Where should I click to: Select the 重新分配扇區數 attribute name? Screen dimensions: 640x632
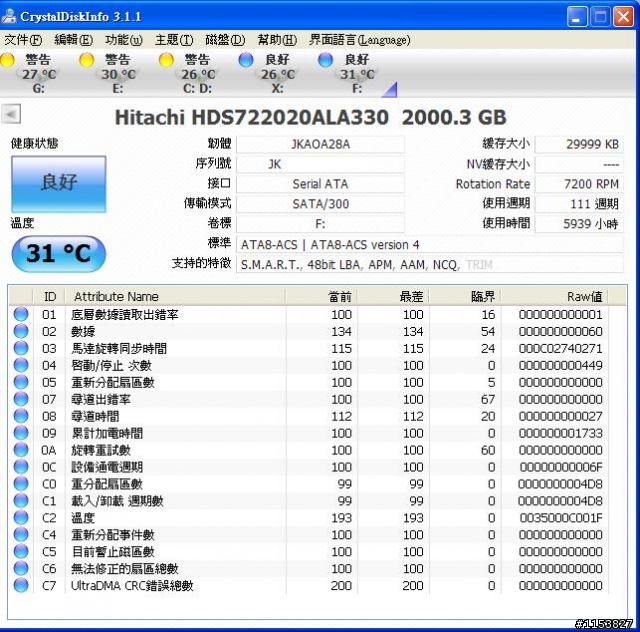tap(113, 382)
